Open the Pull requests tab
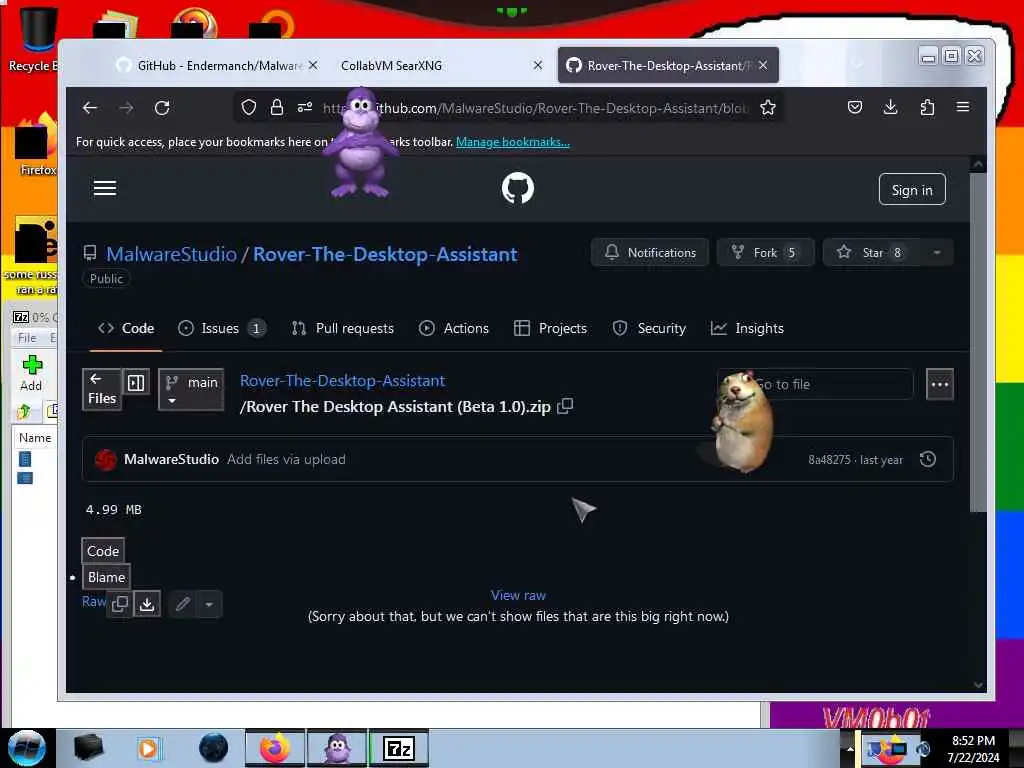The width and height of the screenshot is (1024, 768). pos(343,328)
